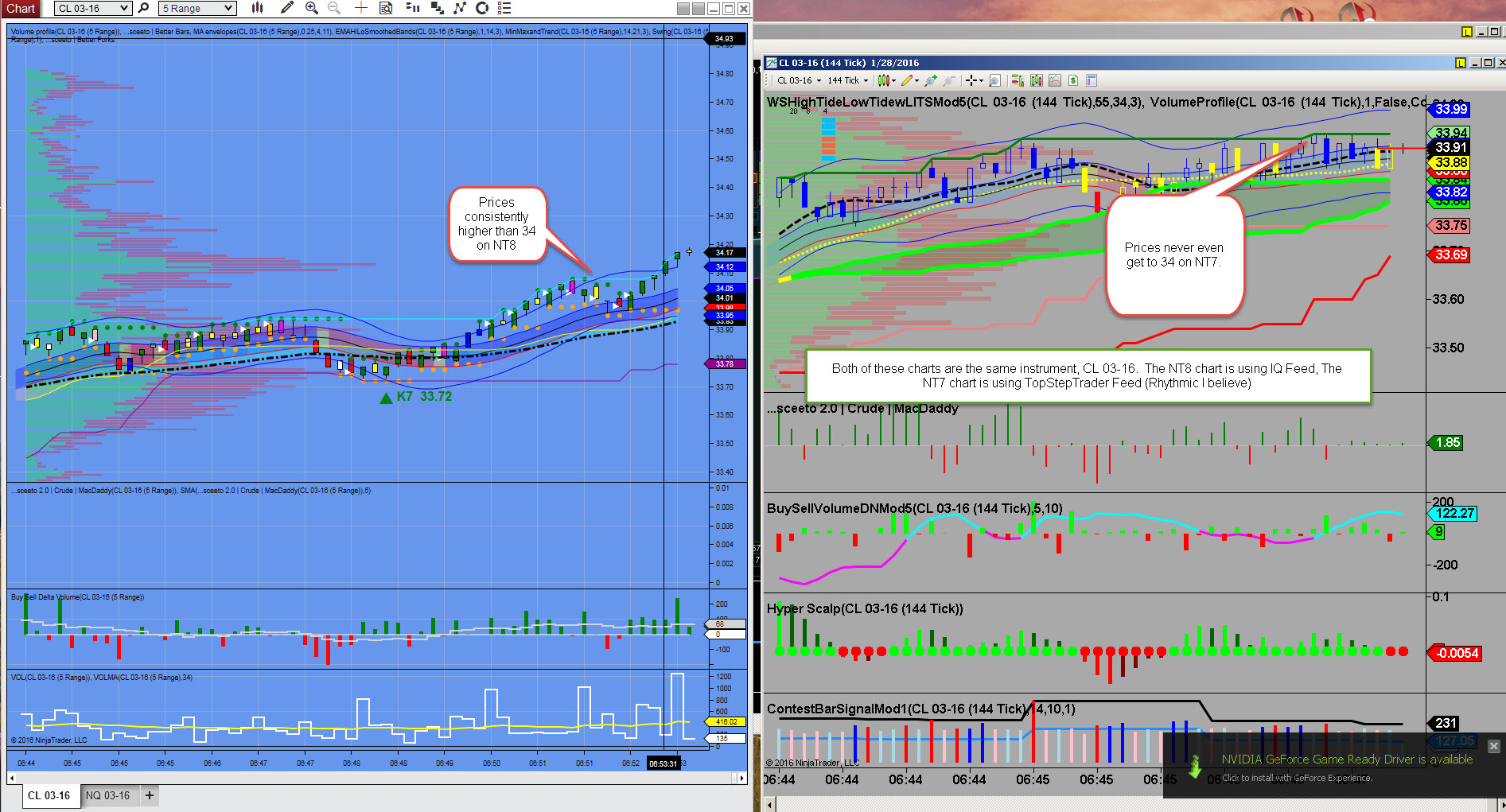Click the NT7 horizontal scrollbar left arrow
Image resolution: width=1506 pixels, height=812 pixels.
coord(770,806)
